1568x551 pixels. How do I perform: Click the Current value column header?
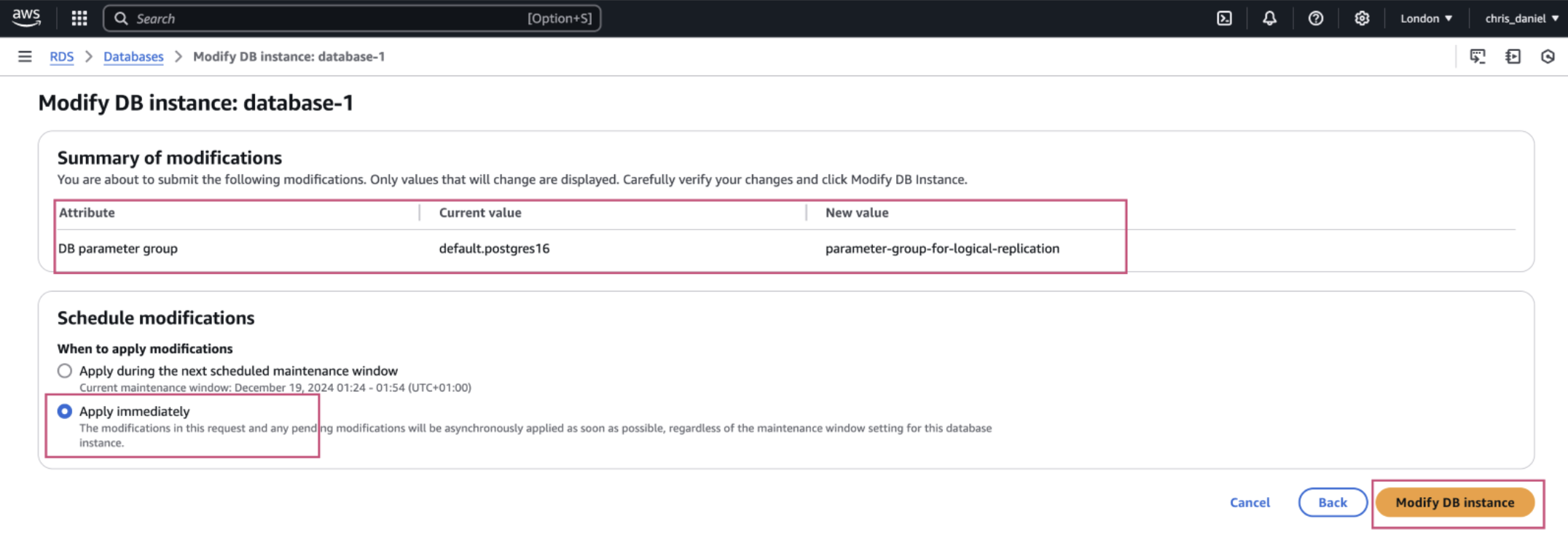pyautogui.click(x=480, y=213)
